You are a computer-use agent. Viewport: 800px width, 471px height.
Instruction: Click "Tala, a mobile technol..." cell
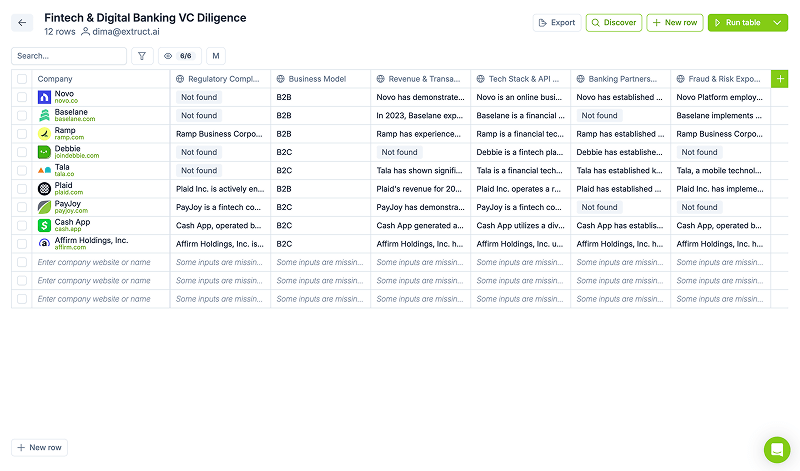coord(719,170)
